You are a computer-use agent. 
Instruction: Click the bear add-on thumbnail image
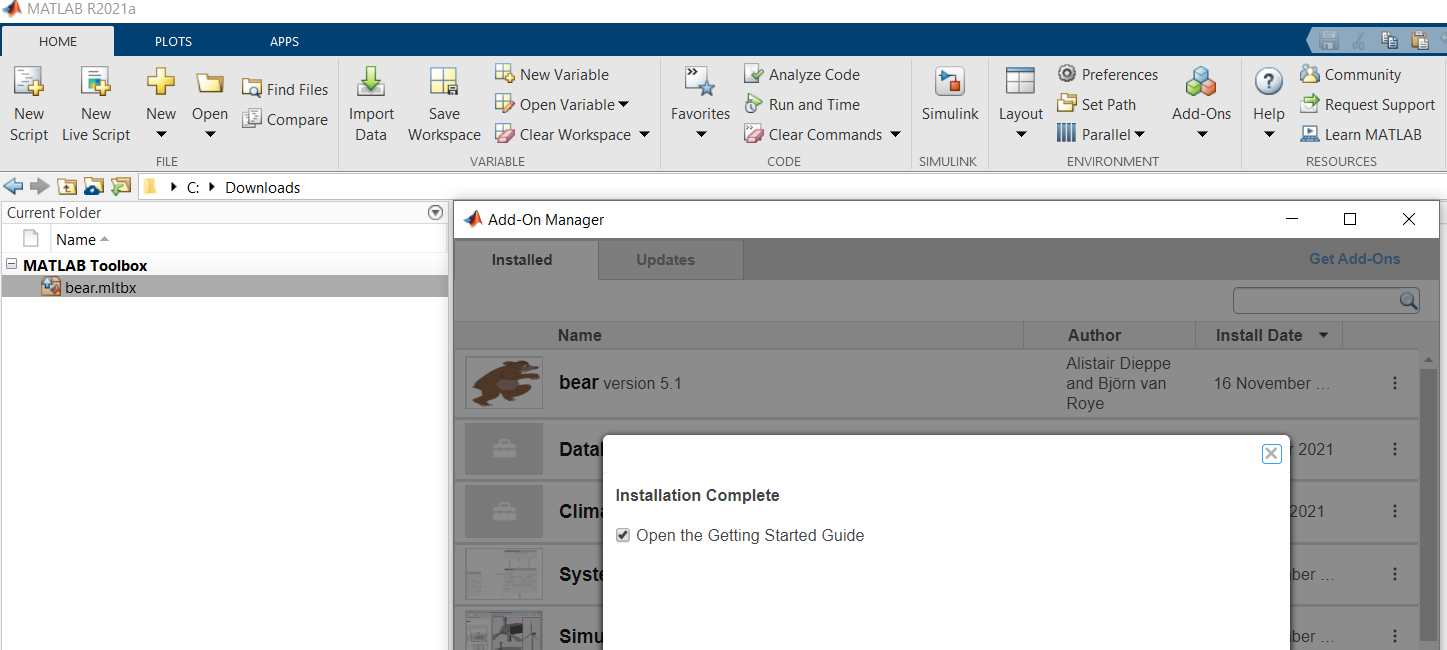coord(504,383)
